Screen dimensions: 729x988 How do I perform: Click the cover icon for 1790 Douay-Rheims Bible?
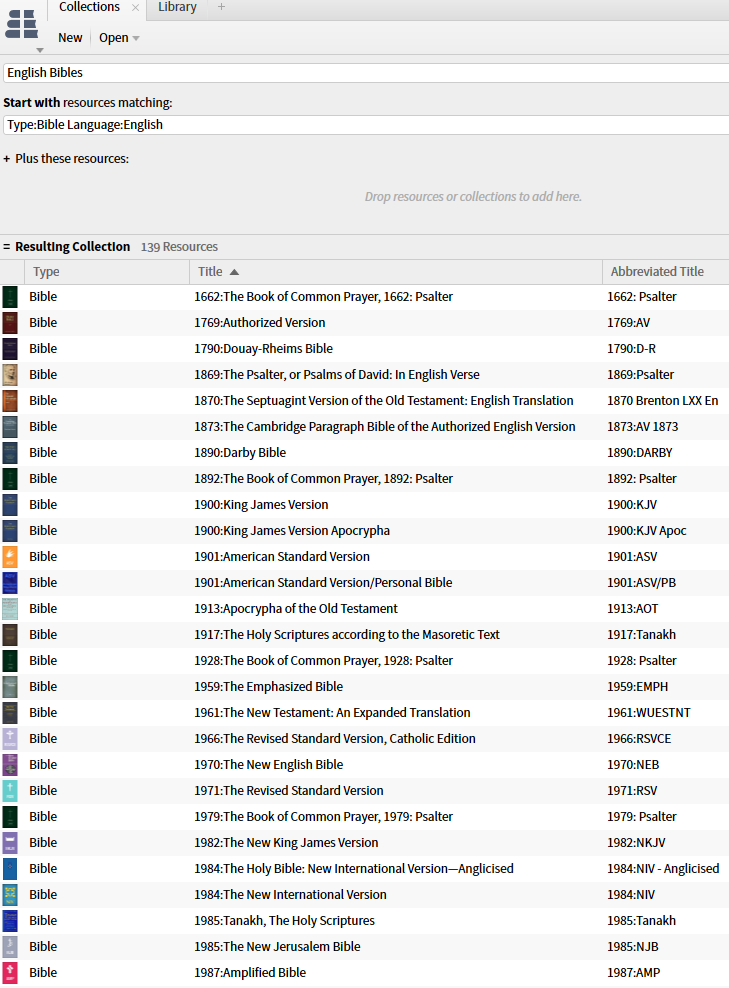click(x=10, y=348)
